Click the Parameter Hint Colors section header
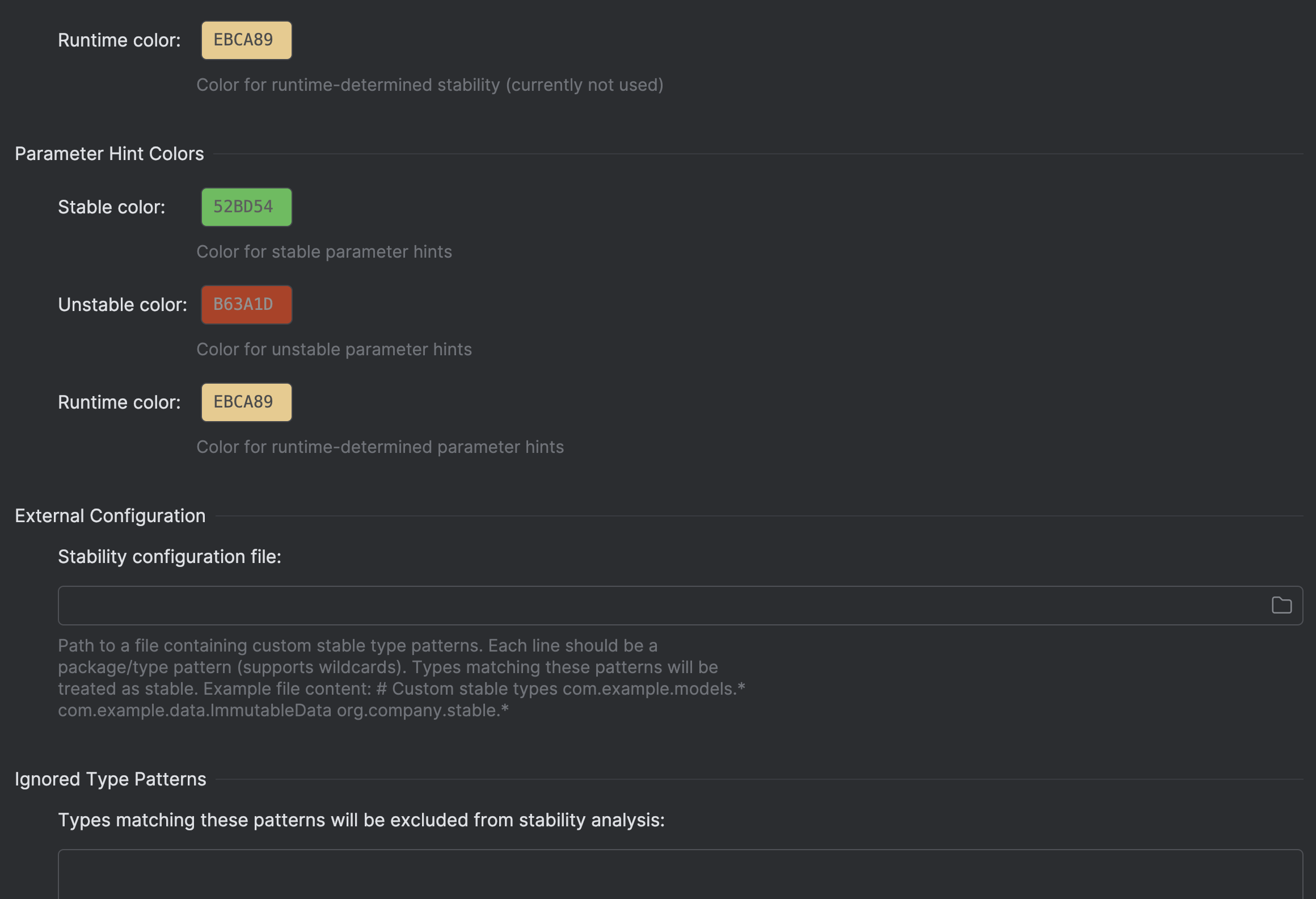Screen dimensions: 1316x899 109,154
